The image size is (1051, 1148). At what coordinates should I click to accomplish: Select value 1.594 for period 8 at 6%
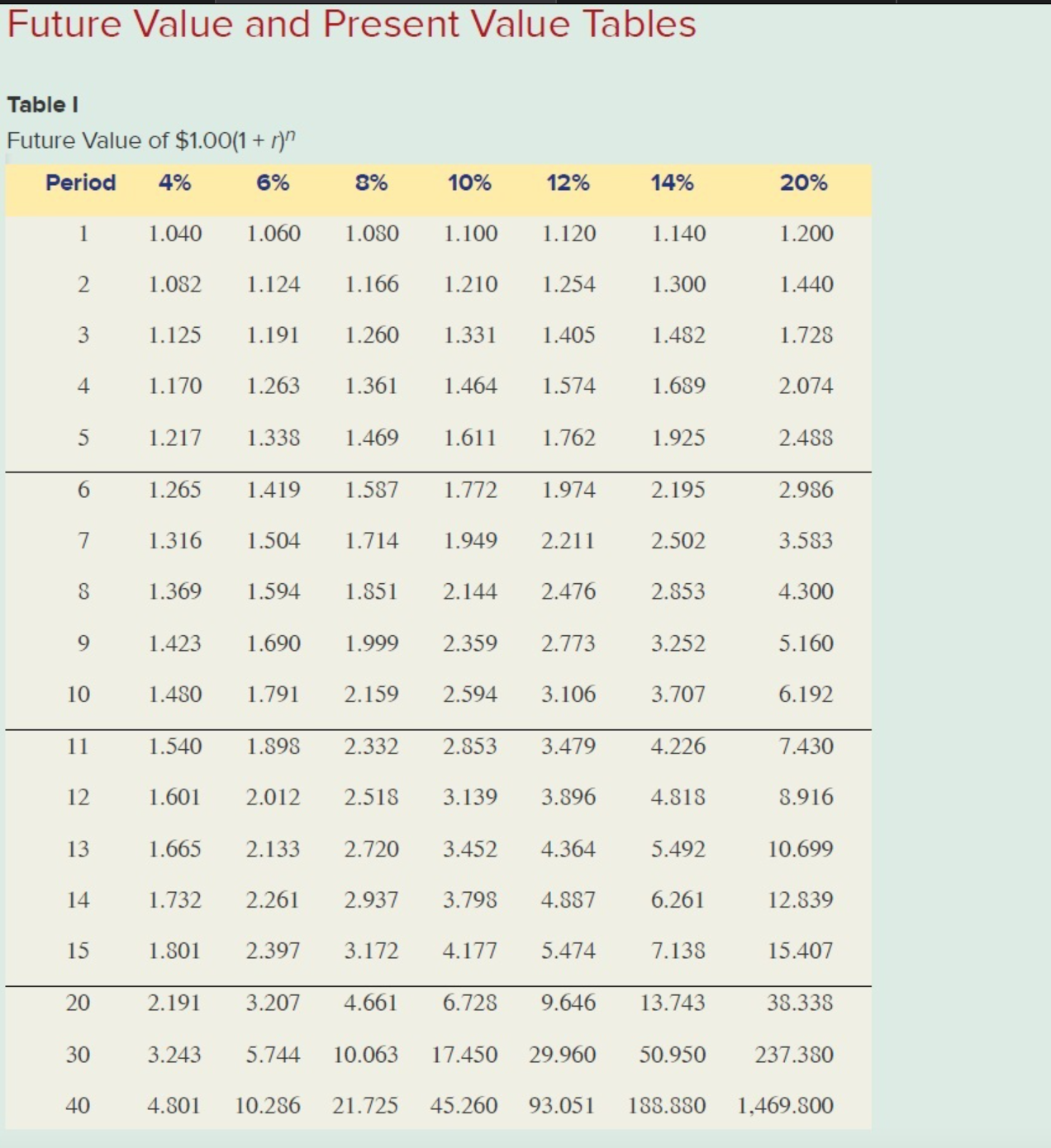tap(273, 591)
